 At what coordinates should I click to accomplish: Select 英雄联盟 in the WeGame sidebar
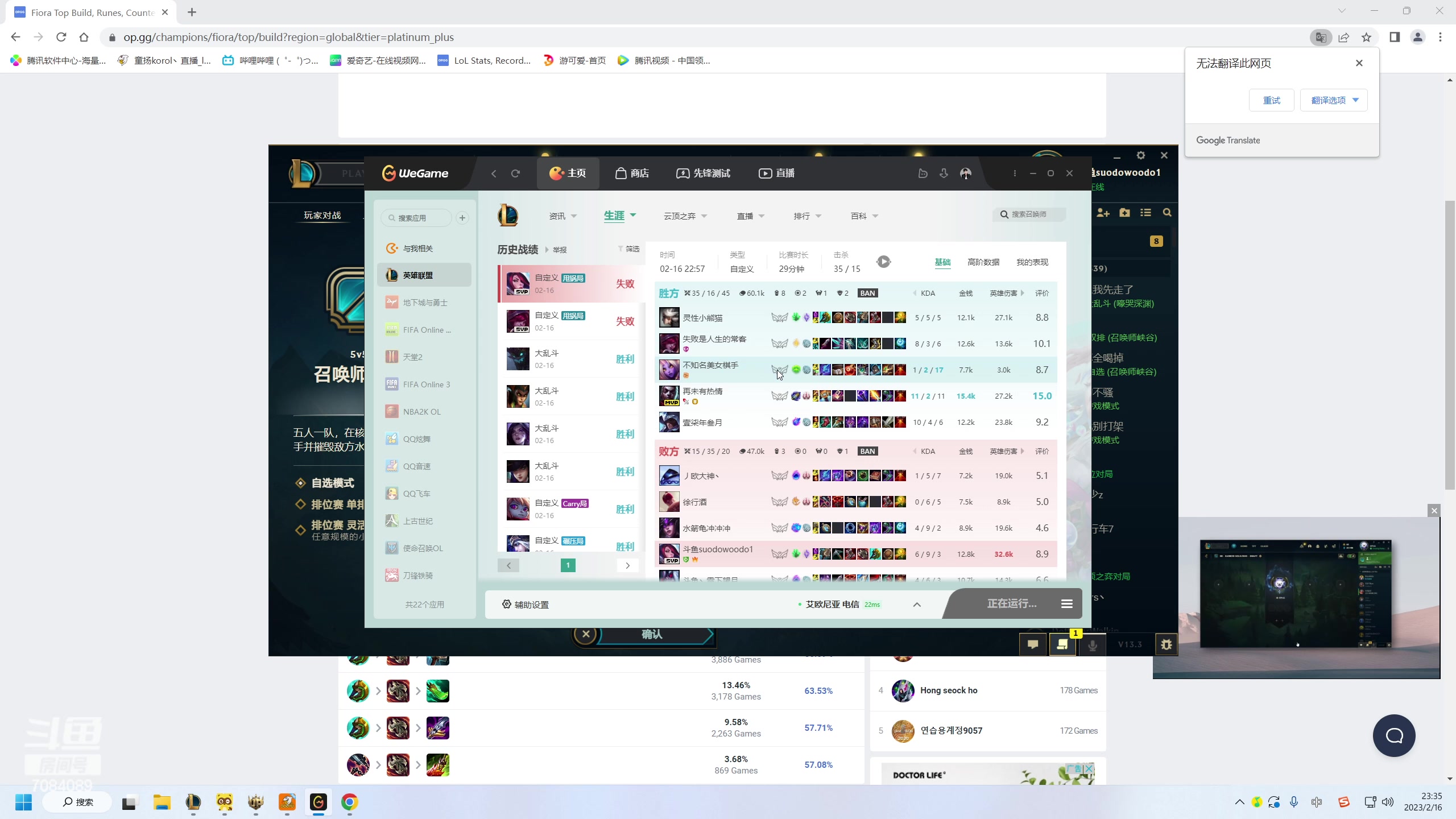[x=424, y=275]
